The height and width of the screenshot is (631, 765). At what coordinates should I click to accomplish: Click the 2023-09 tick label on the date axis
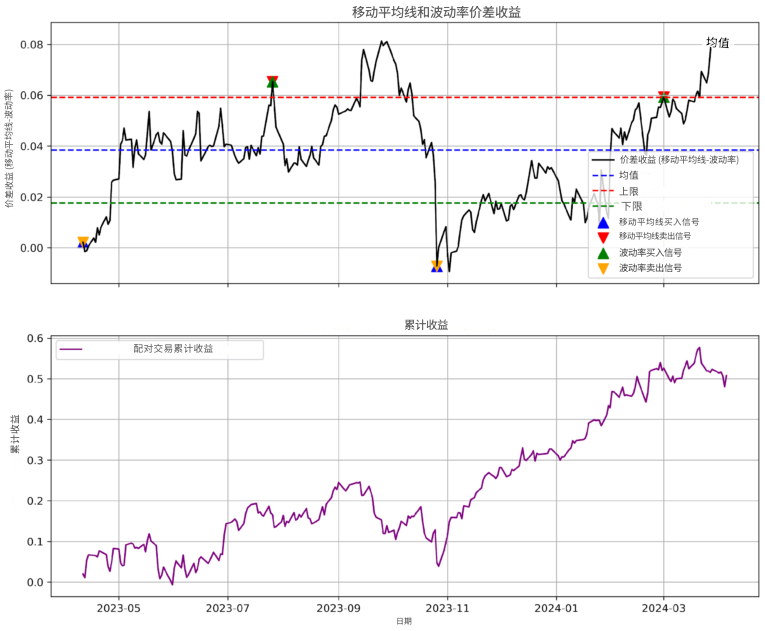tap(338, 606)
